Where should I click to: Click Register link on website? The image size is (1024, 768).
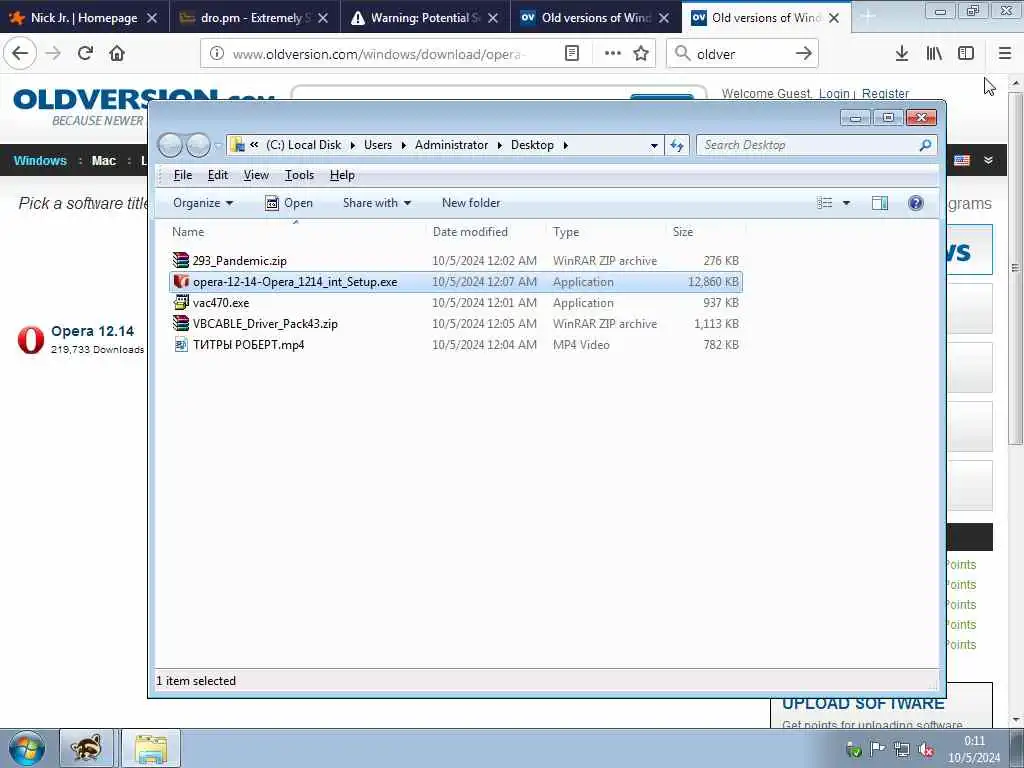[x=885, y=93]
